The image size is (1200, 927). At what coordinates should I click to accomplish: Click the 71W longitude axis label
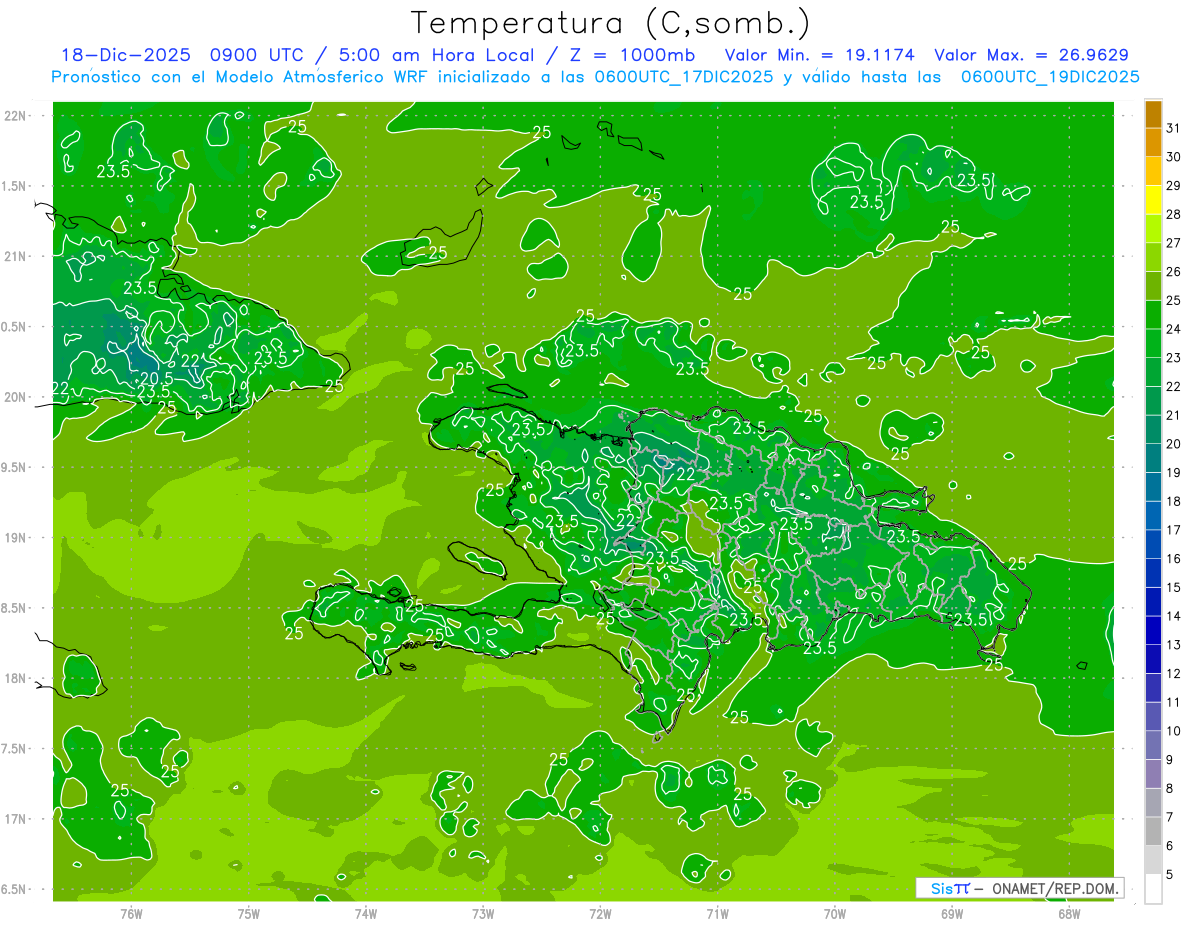point(717,914)
